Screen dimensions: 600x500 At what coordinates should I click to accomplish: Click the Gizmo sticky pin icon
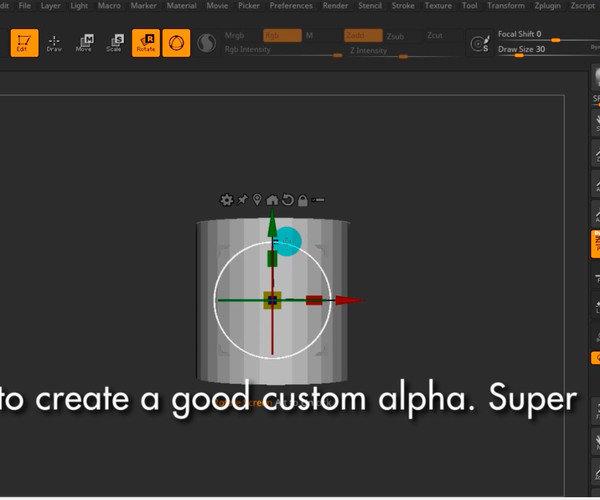(243, 200)
